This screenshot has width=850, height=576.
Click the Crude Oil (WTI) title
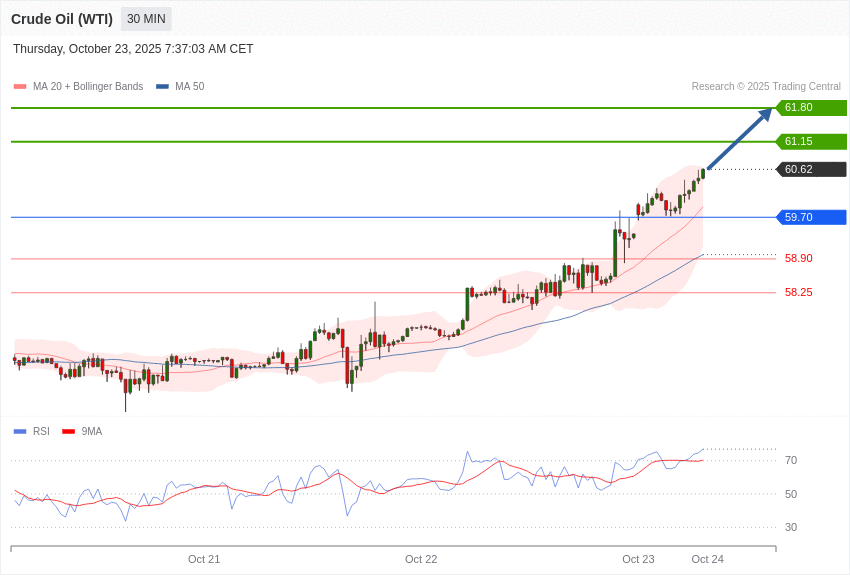click(62, 19)
